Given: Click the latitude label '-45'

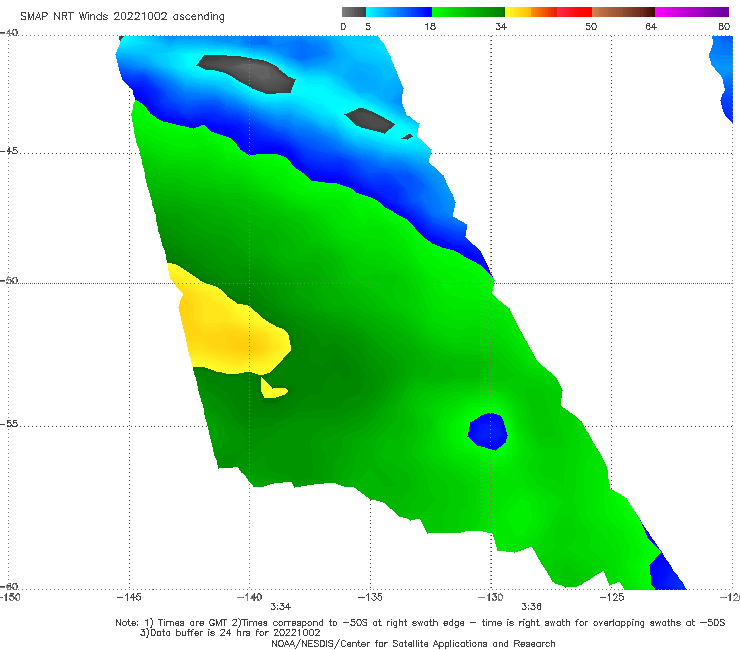Looking at the screenshot, I should tap(9, 151).
